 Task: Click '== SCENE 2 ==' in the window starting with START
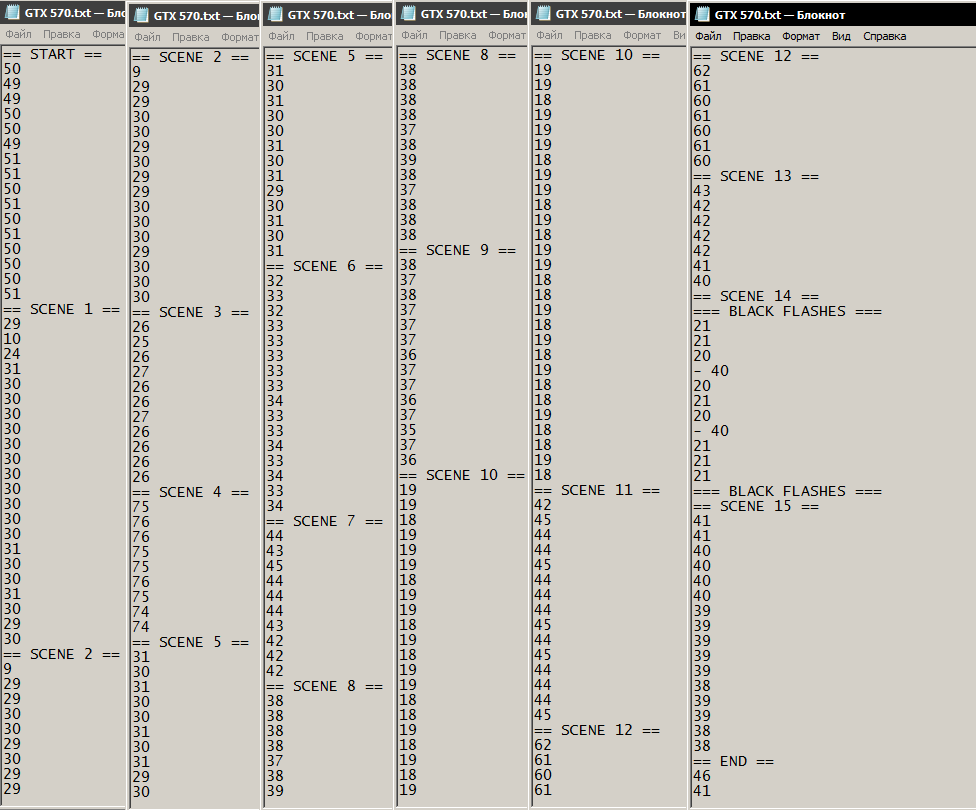(x=62, y=654)
